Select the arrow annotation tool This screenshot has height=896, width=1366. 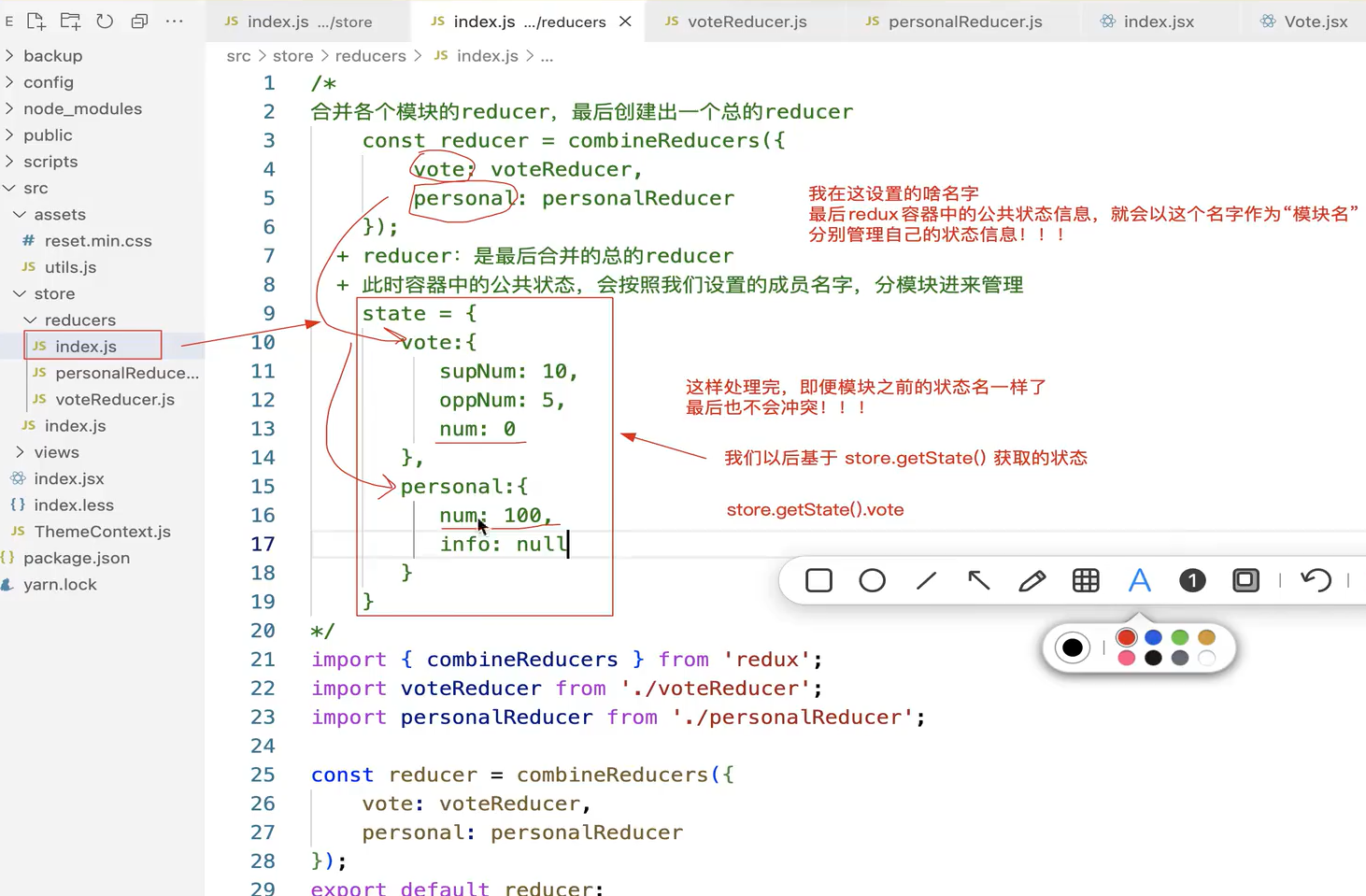(x=978, y=580)
